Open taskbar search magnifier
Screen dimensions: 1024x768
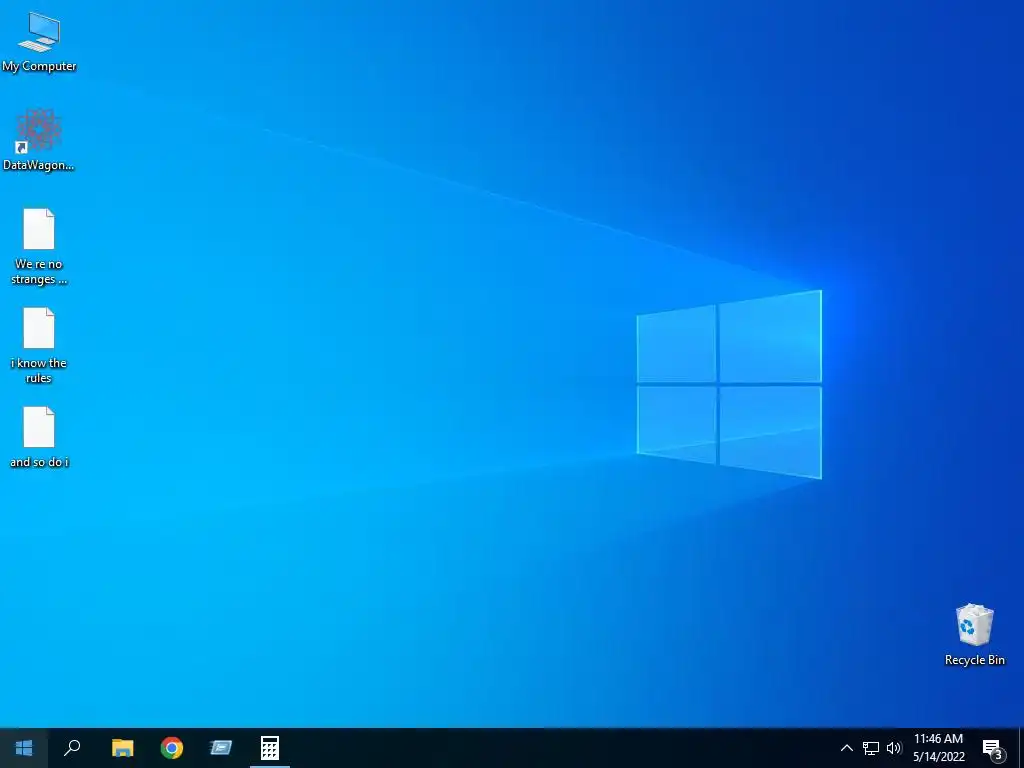[x=72, y=748]
